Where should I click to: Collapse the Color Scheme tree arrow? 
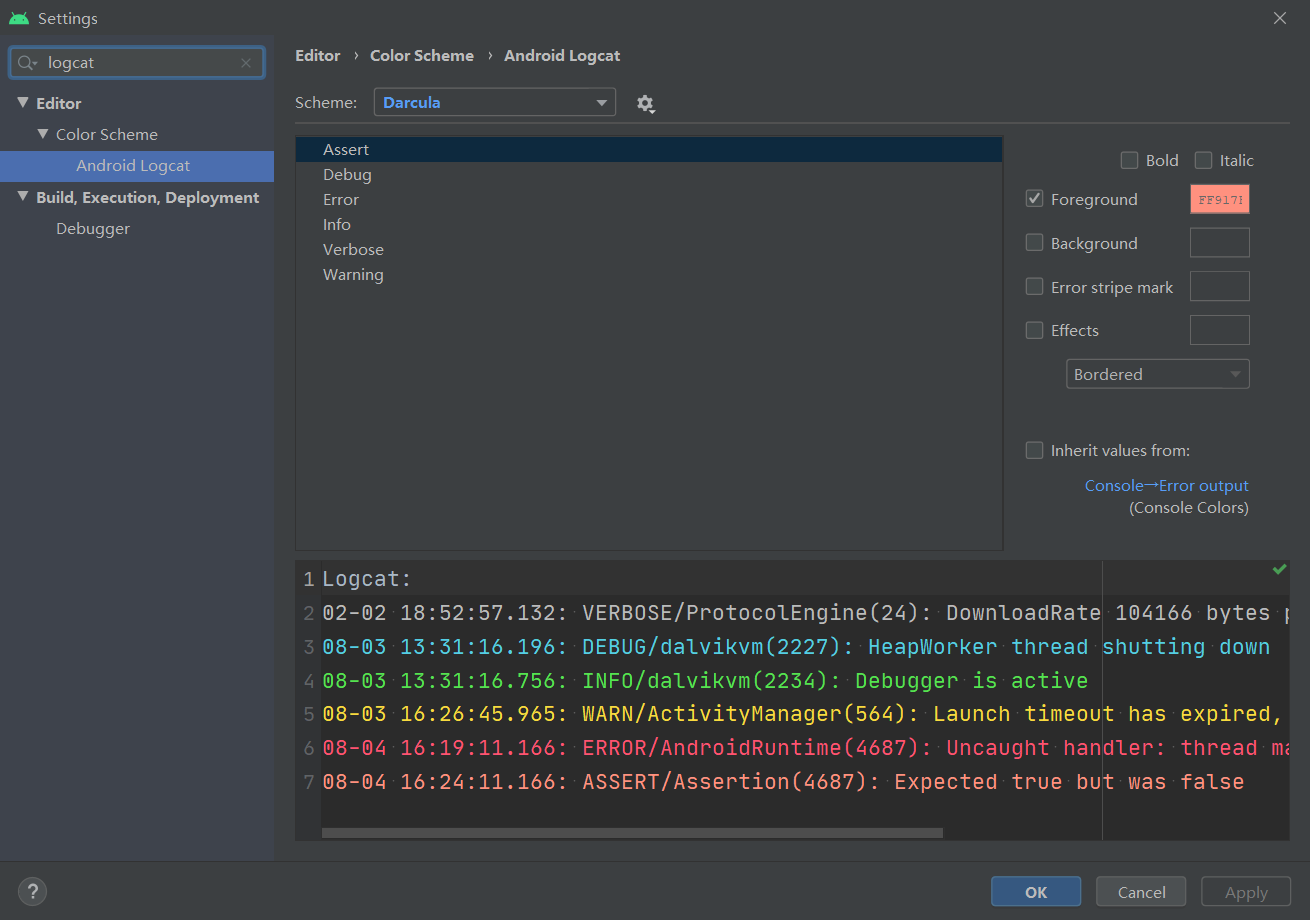(43, 134)
